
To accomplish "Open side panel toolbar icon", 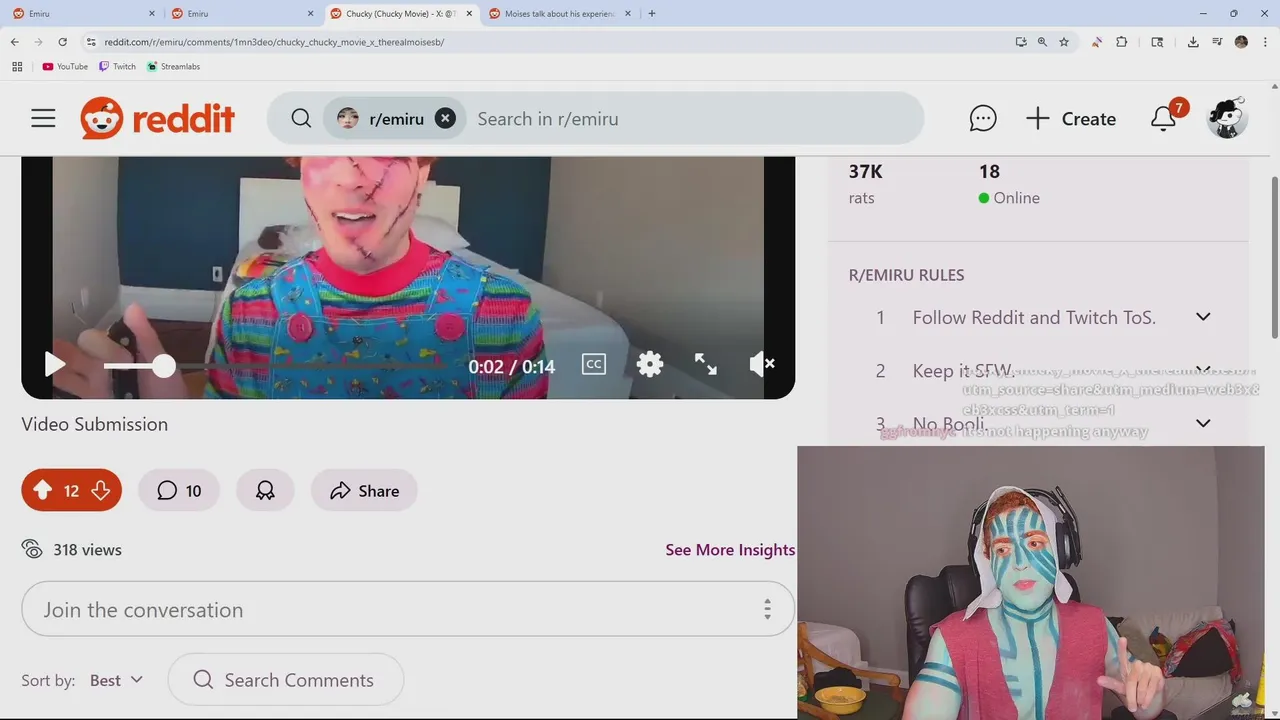I will [1157, 42].
